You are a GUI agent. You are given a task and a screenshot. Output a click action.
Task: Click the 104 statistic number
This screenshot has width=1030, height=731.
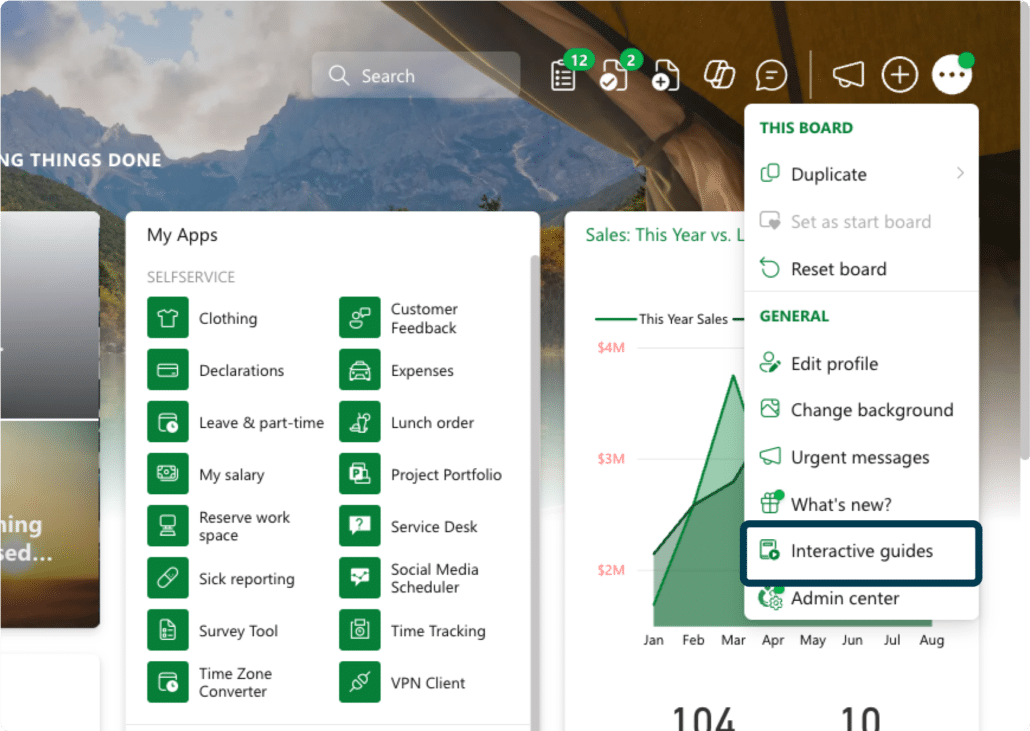[x=704, y=719]
